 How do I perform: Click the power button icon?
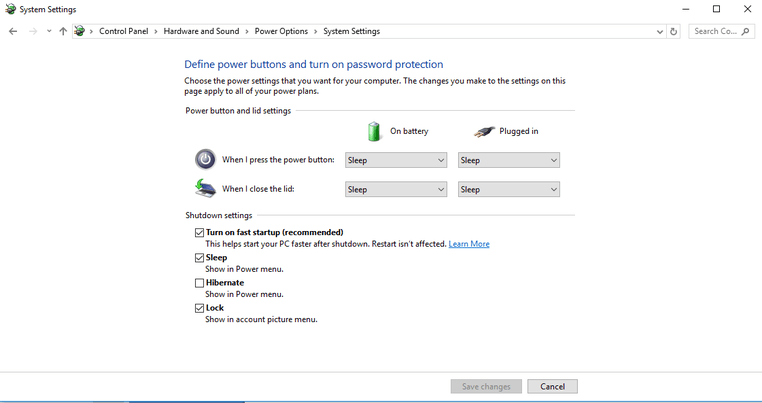coord(204,159)
